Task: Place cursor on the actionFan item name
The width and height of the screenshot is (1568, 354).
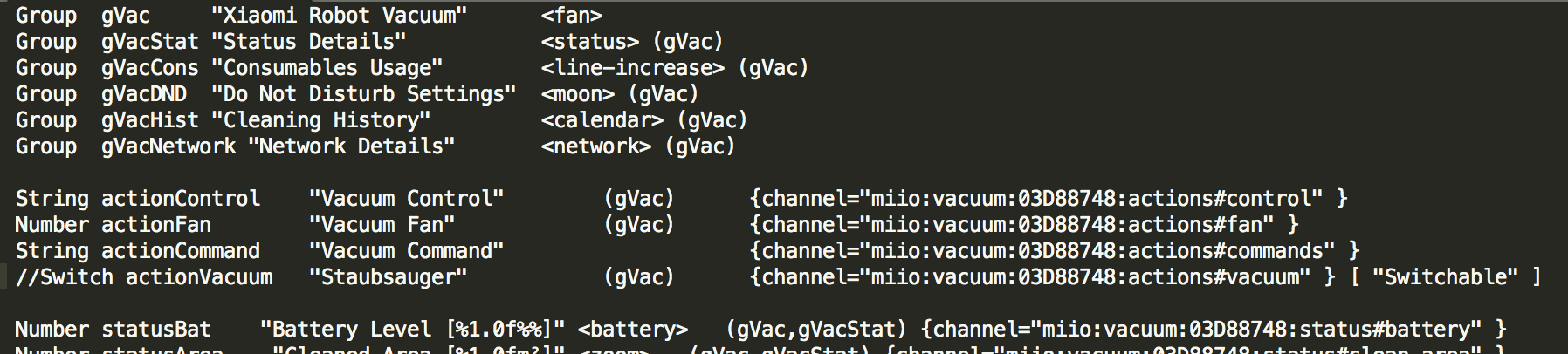Action: tap(156, 225)
